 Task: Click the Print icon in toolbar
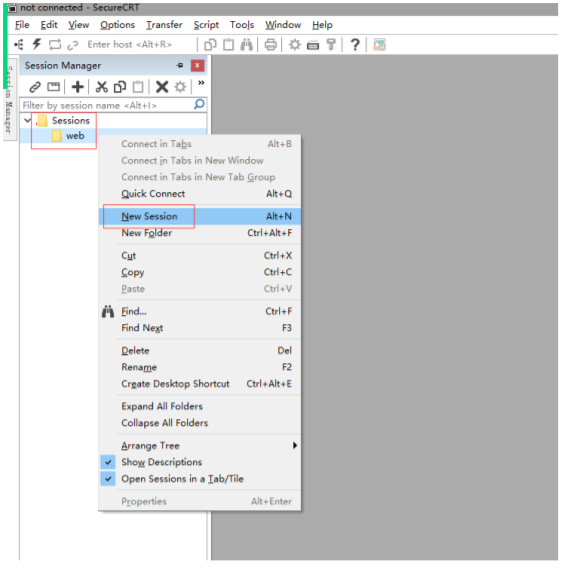pyautogui.click(x=271, y=45)
